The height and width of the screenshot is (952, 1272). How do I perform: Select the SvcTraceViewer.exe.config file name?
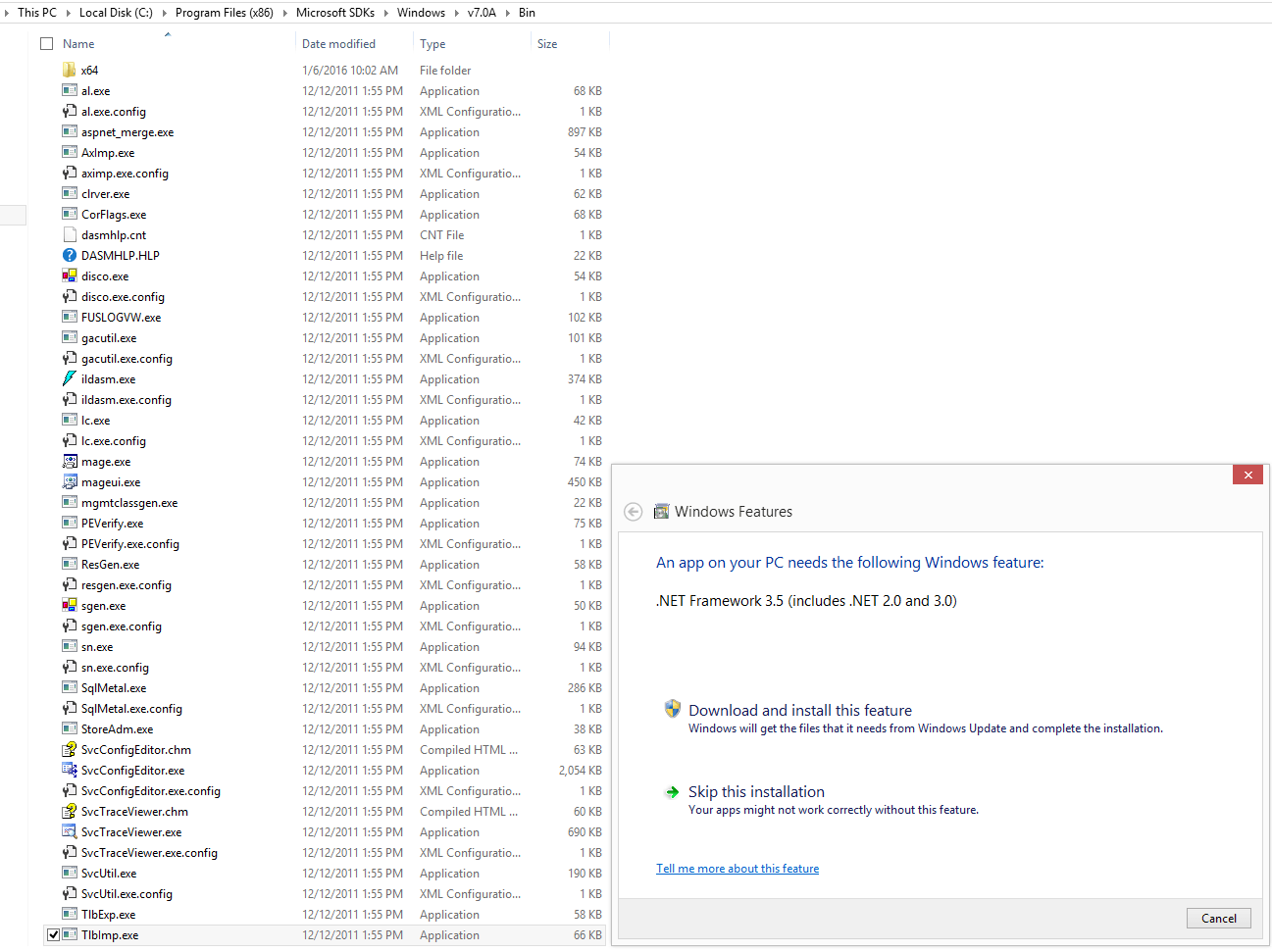click(x=149, y=853)
